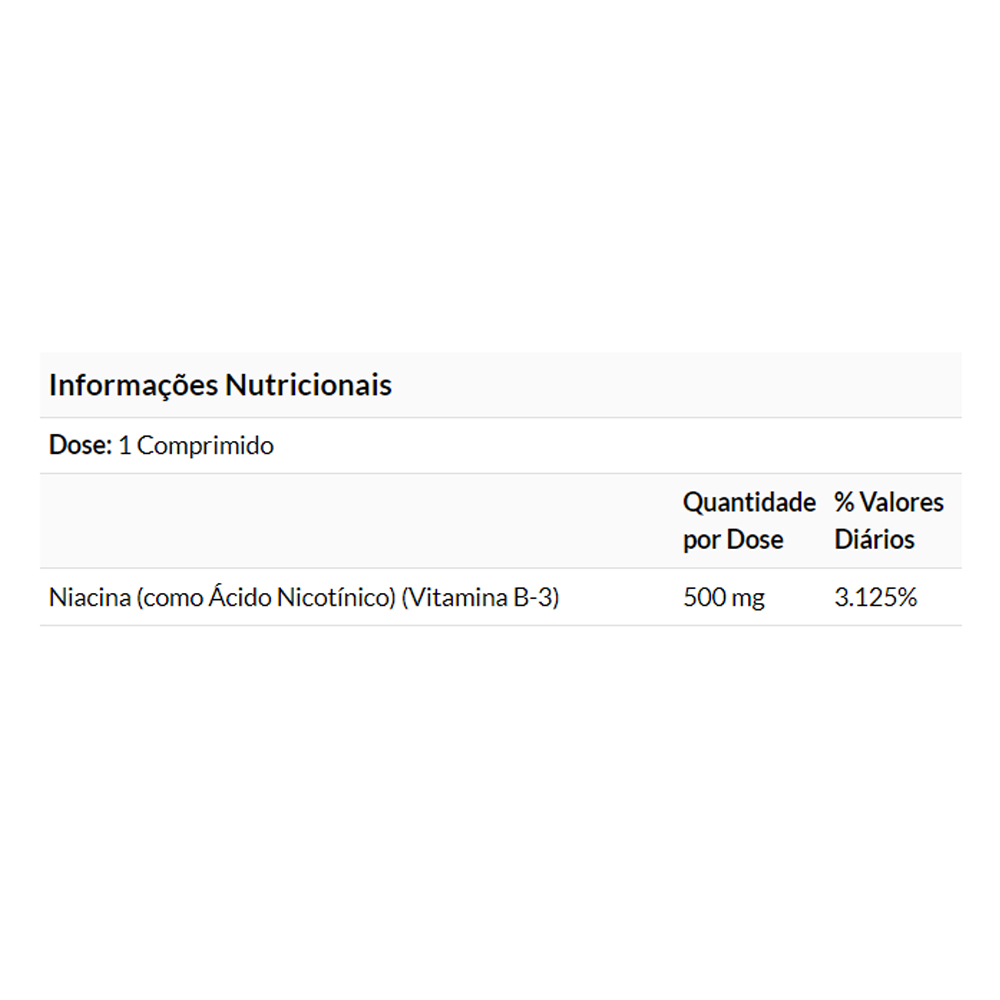The width and height of the screenshot is (1000, 1000).
Task: Click the % symbol before Valores
Action: [x=844, y=502]
